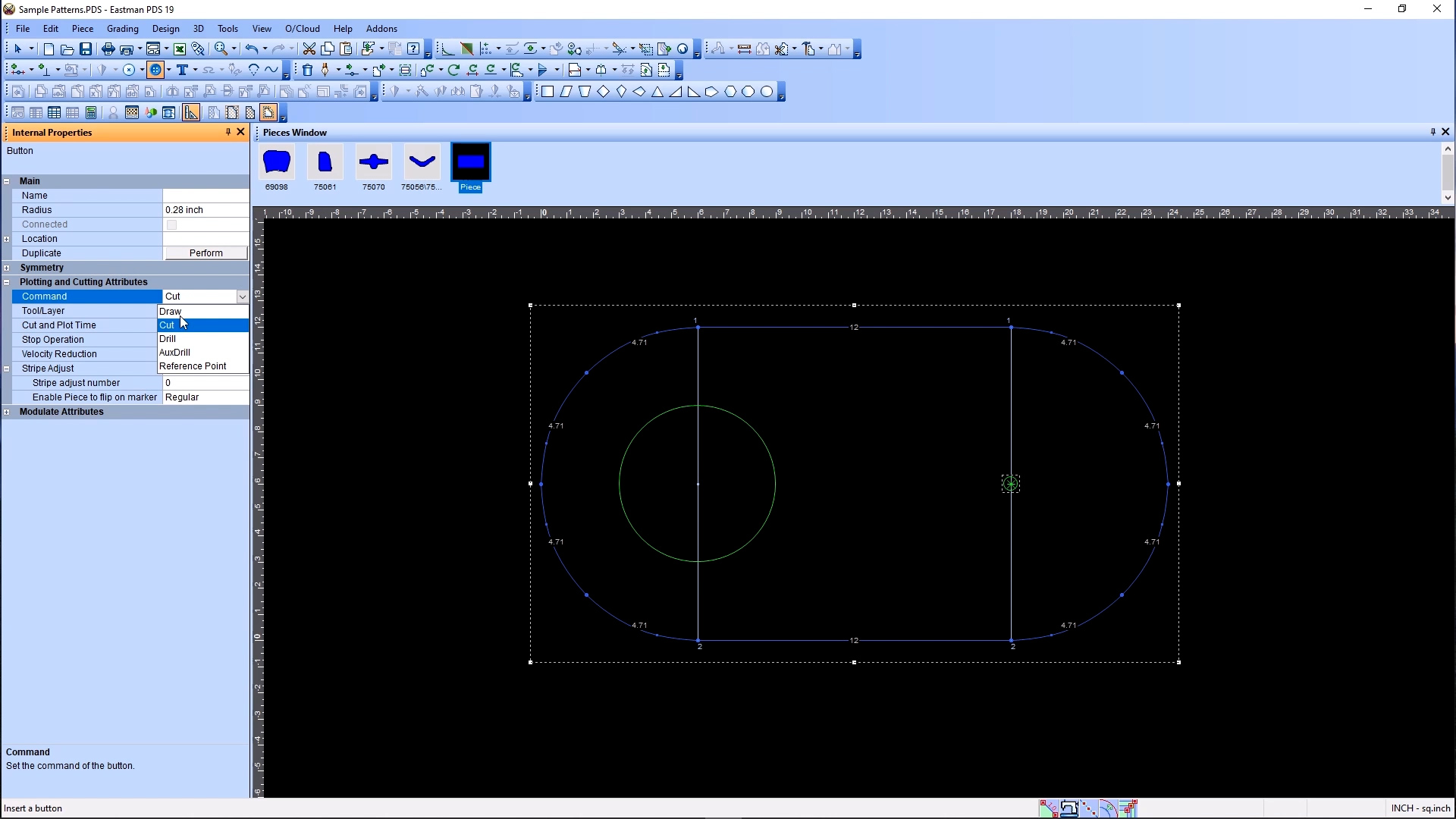Open the Piece menu in menu bar
Viewport: 1456px width, 819px height.
click(82, 28)
